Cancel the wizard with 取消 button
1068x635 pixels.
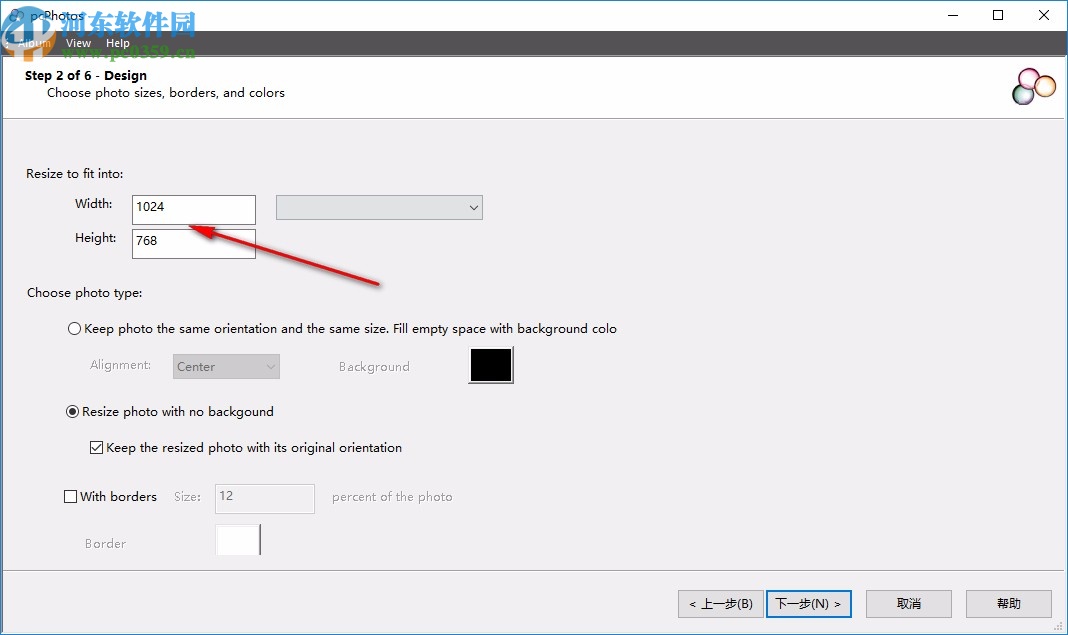tap(909, 604)
